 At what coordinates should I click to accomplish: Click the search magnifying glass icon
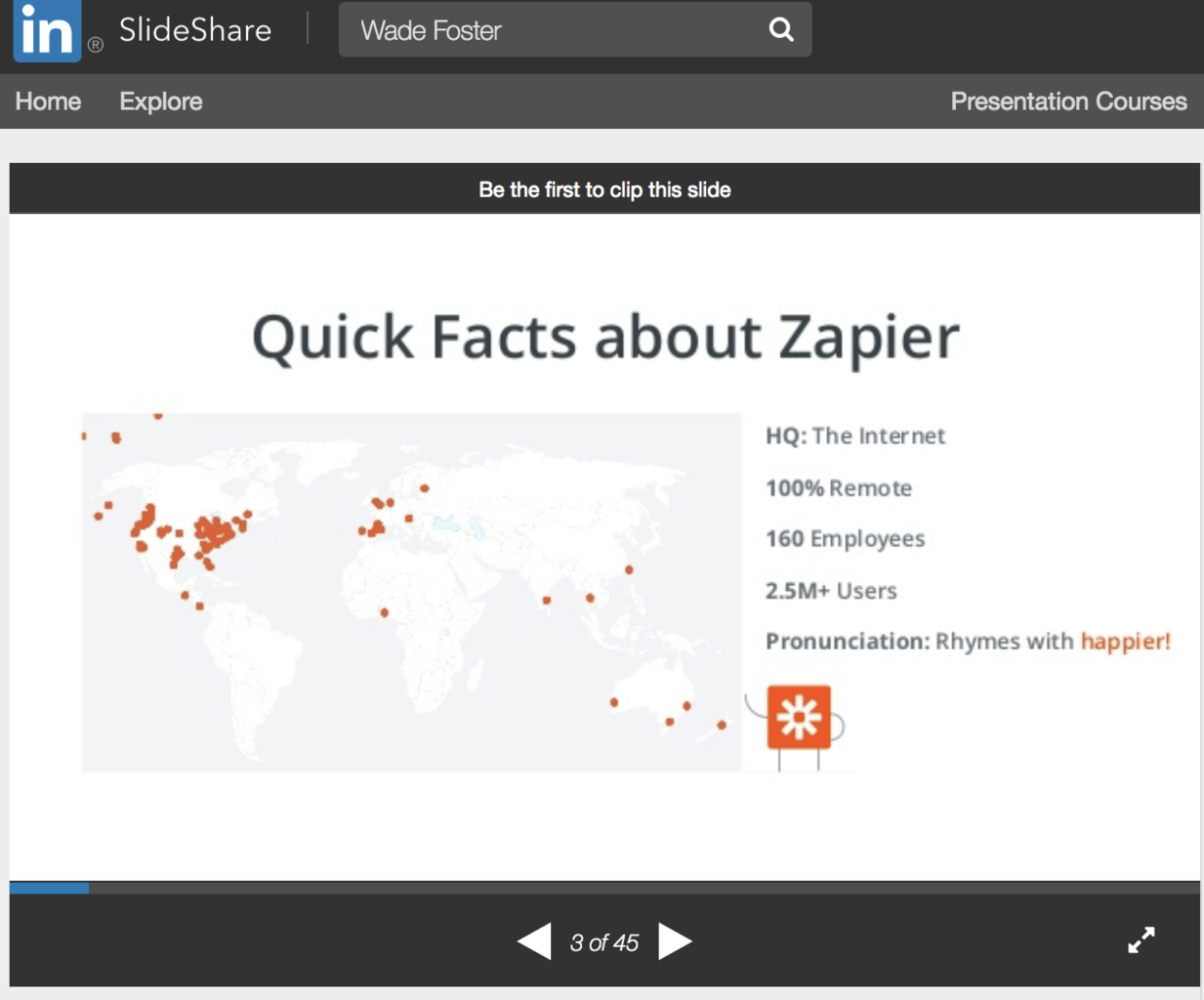pyautogui.click(x=781, y=29)
